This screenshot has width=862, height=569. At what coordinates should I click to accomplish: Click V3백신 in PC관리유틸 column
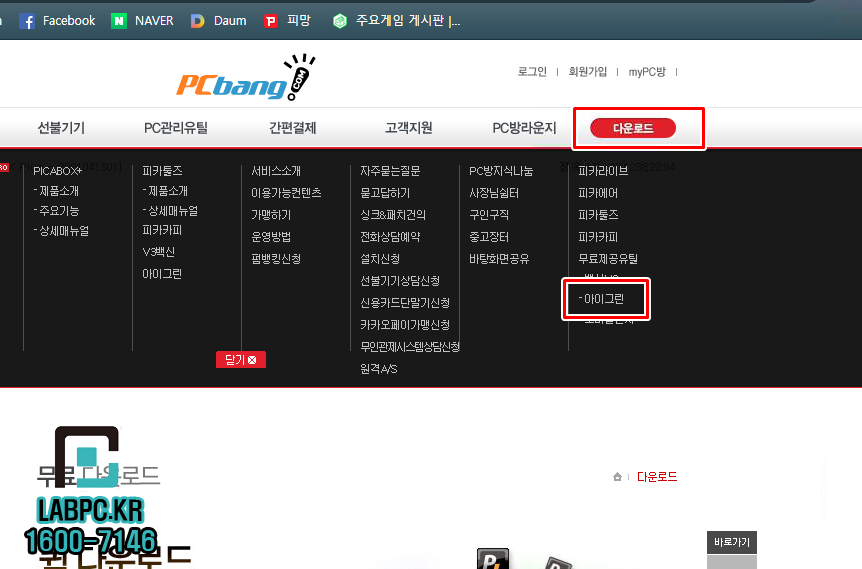coord(158,252)
